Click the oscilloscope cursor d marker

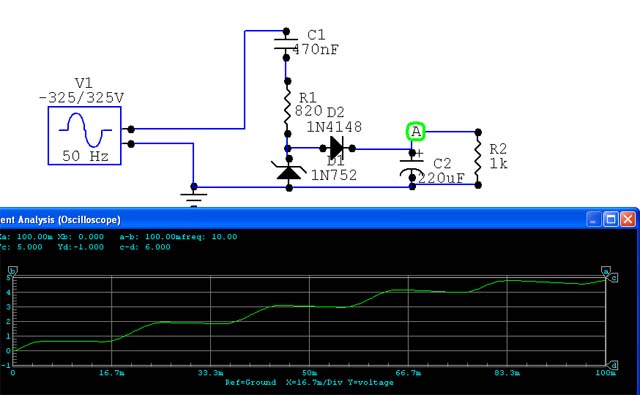(613, 365)
